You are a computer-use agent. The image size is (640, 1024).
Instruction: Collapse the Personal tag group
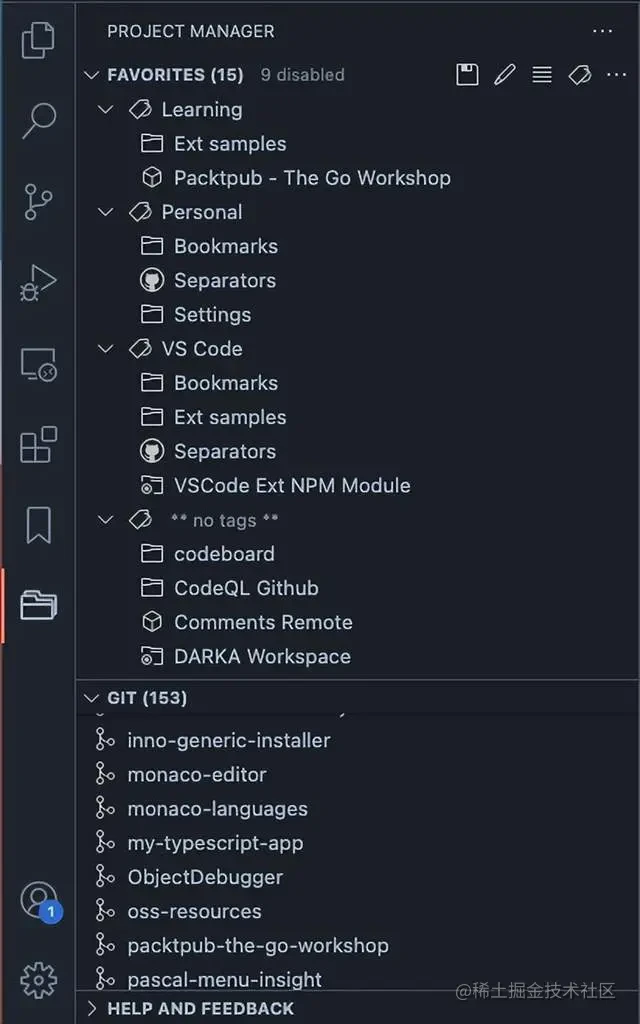[105, 212]
